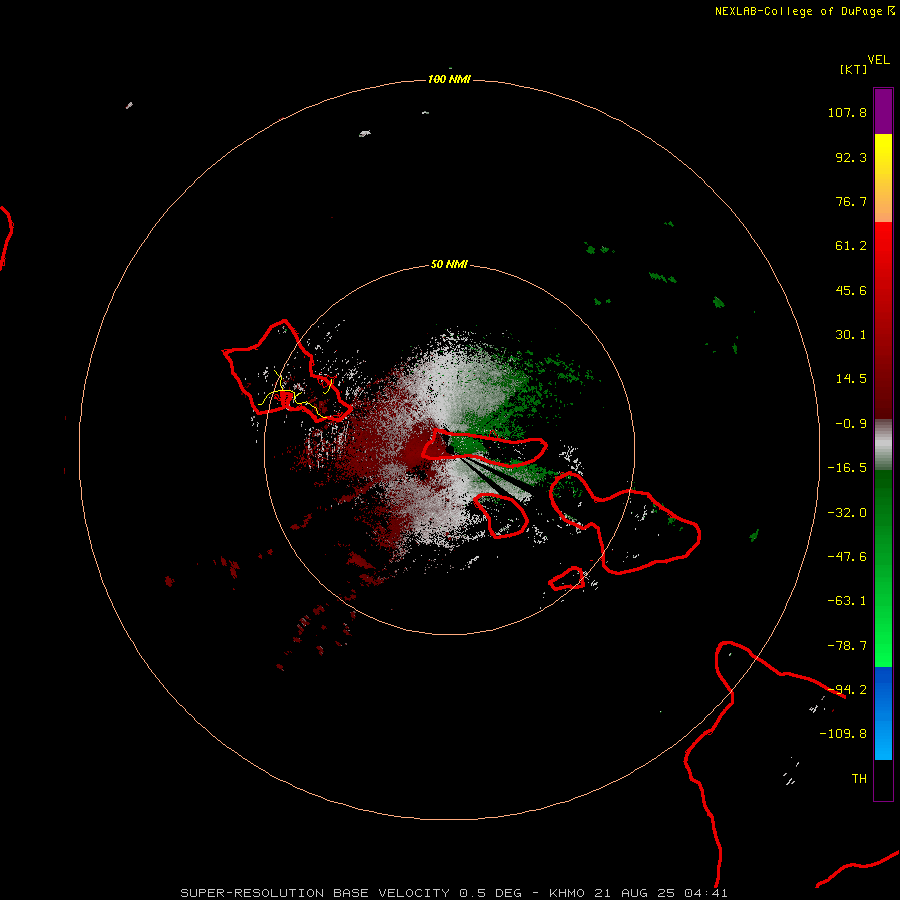Click the radar site at the center

click(450, 450)
